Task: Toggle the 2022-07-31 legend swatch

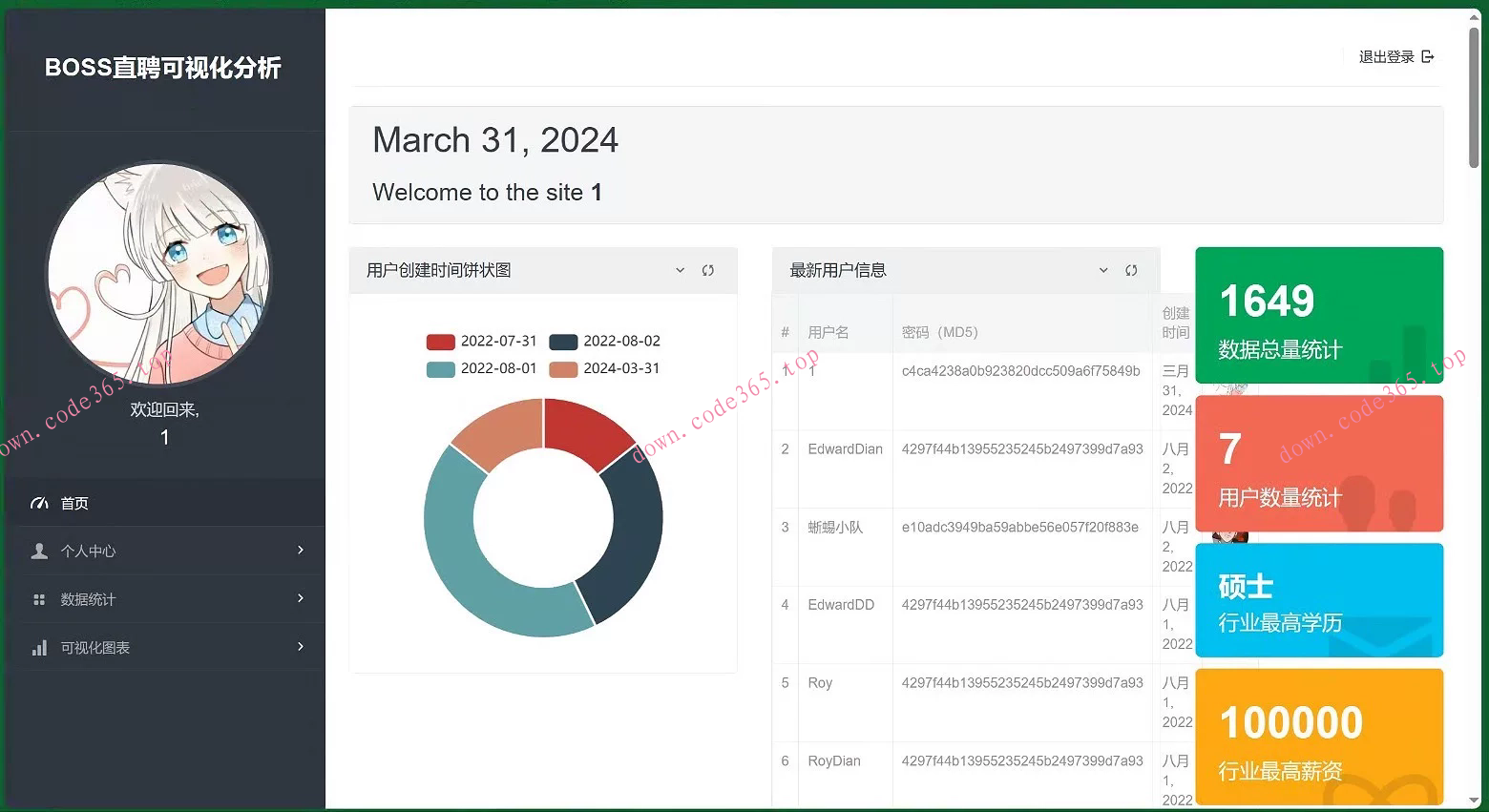Action: click(440, 342)
